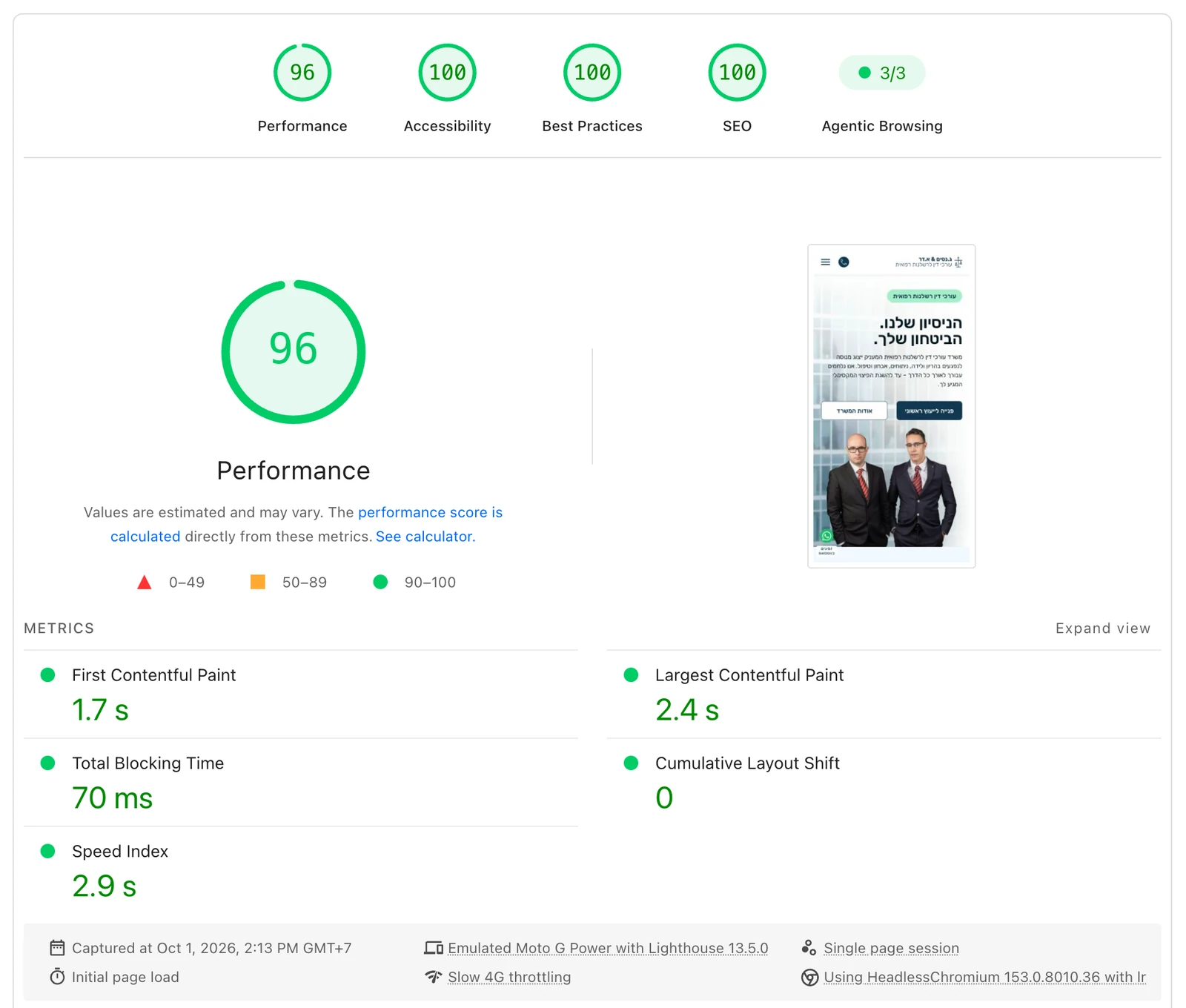The height and width of the screenshot is (1008, 1186).
Task: Click the 70 ms metric value
Action: point(112,798)
